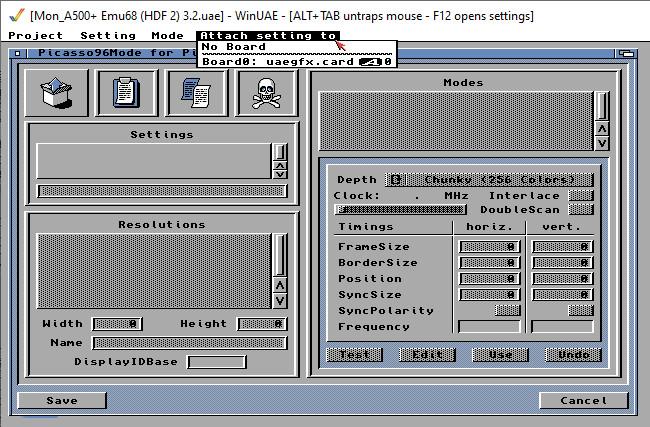The width and height of the screenshot is (650, 427).
Task: Click the WinUAE checkmark title icon
Action: pyautogui.click(x=17, y=16)
